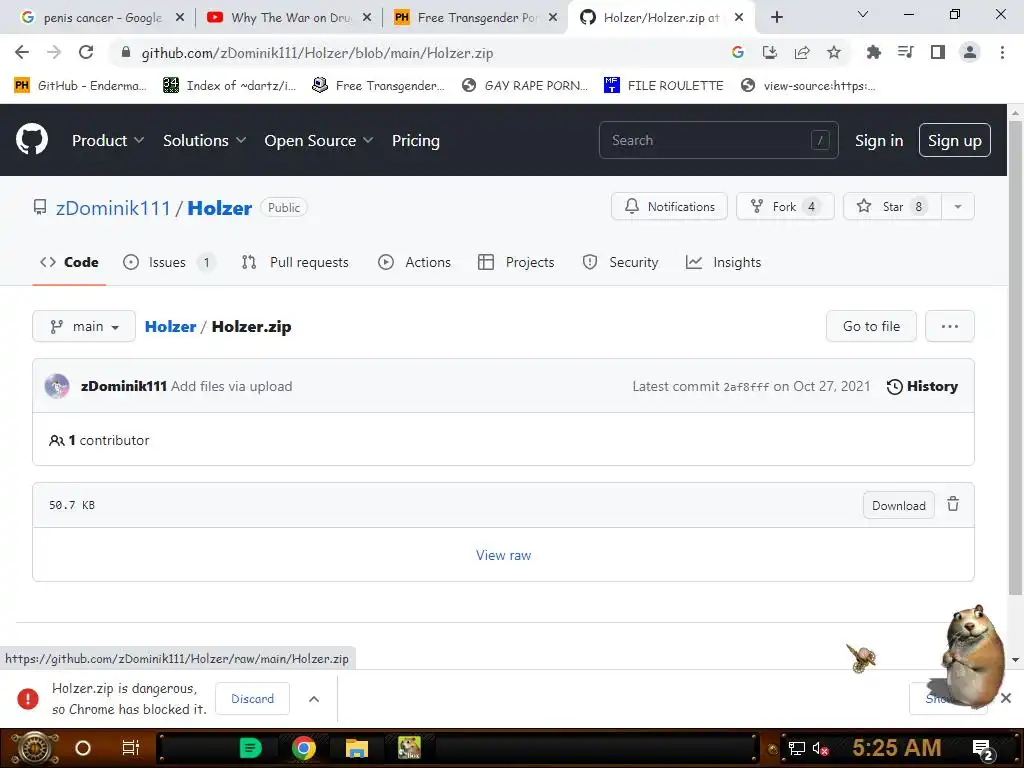This screenshot has width=1024, height=768.
Task: Close the downloads bar with X
Action: pos(1006,698)
